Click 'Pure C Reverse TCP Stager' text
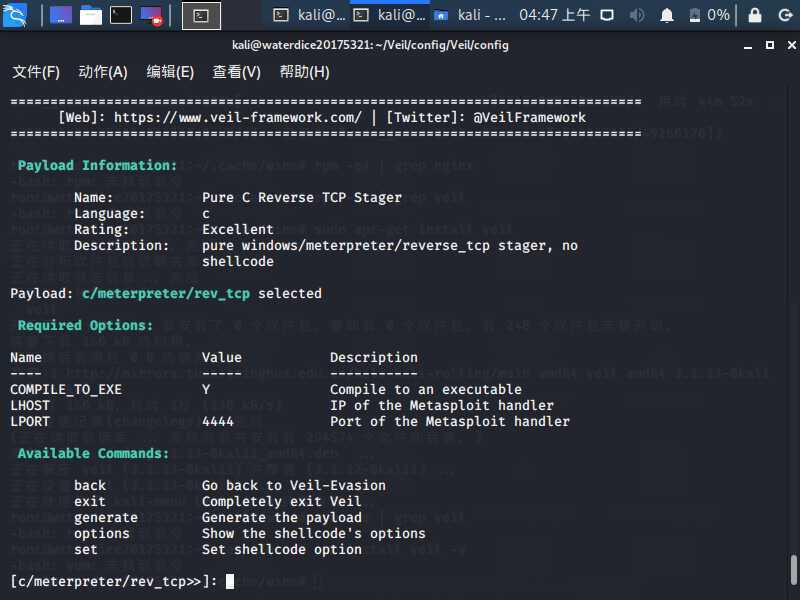This screenshot has width=800, height=600. point(302,197)
